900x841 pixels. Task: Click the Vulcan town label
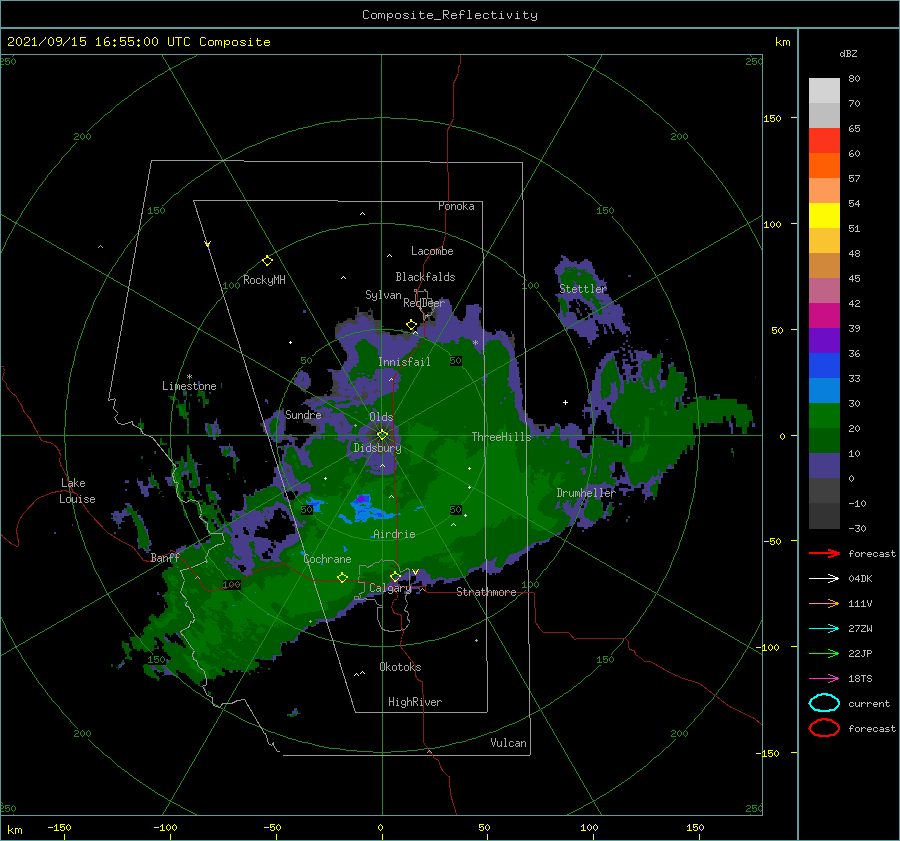(508, 743)
